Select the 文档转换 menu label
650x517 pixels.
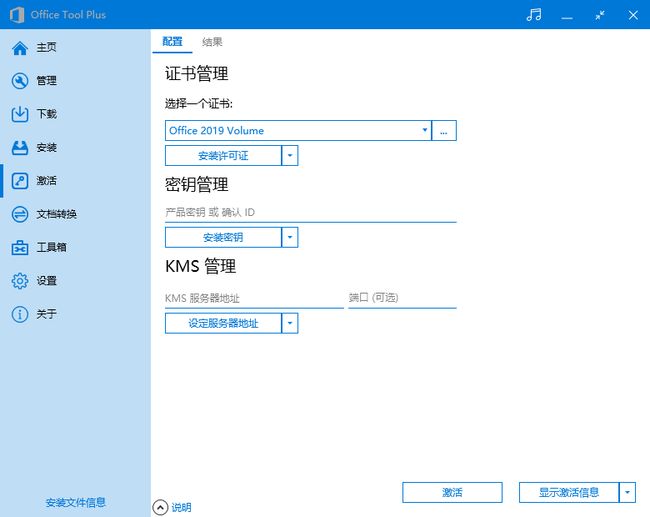click(56, 214)
